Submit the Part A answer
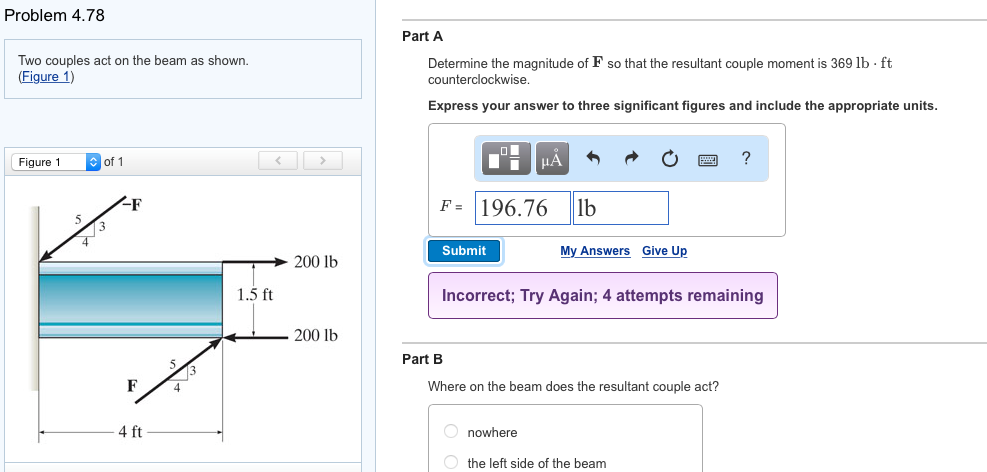The image size is (987, 472). [464, 250]
